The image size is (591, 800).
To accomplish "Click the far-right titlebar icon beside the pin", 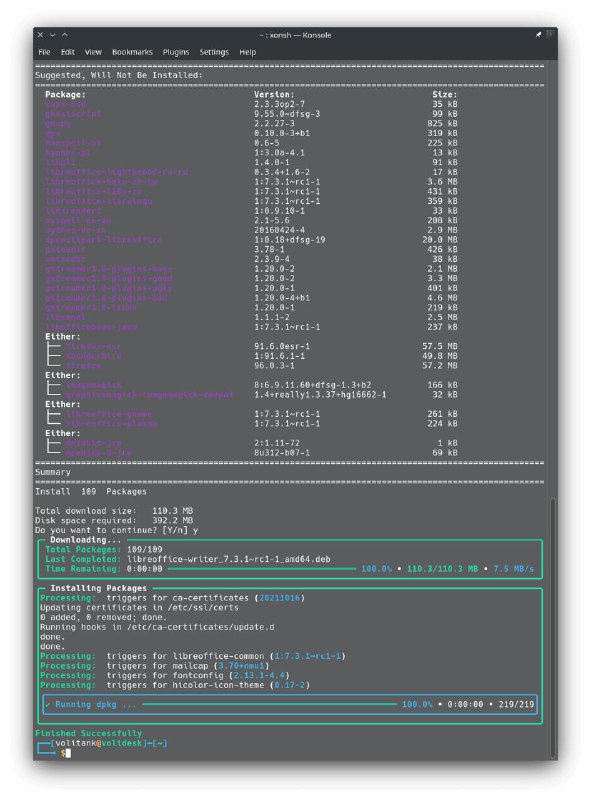I will click(549, 34).
